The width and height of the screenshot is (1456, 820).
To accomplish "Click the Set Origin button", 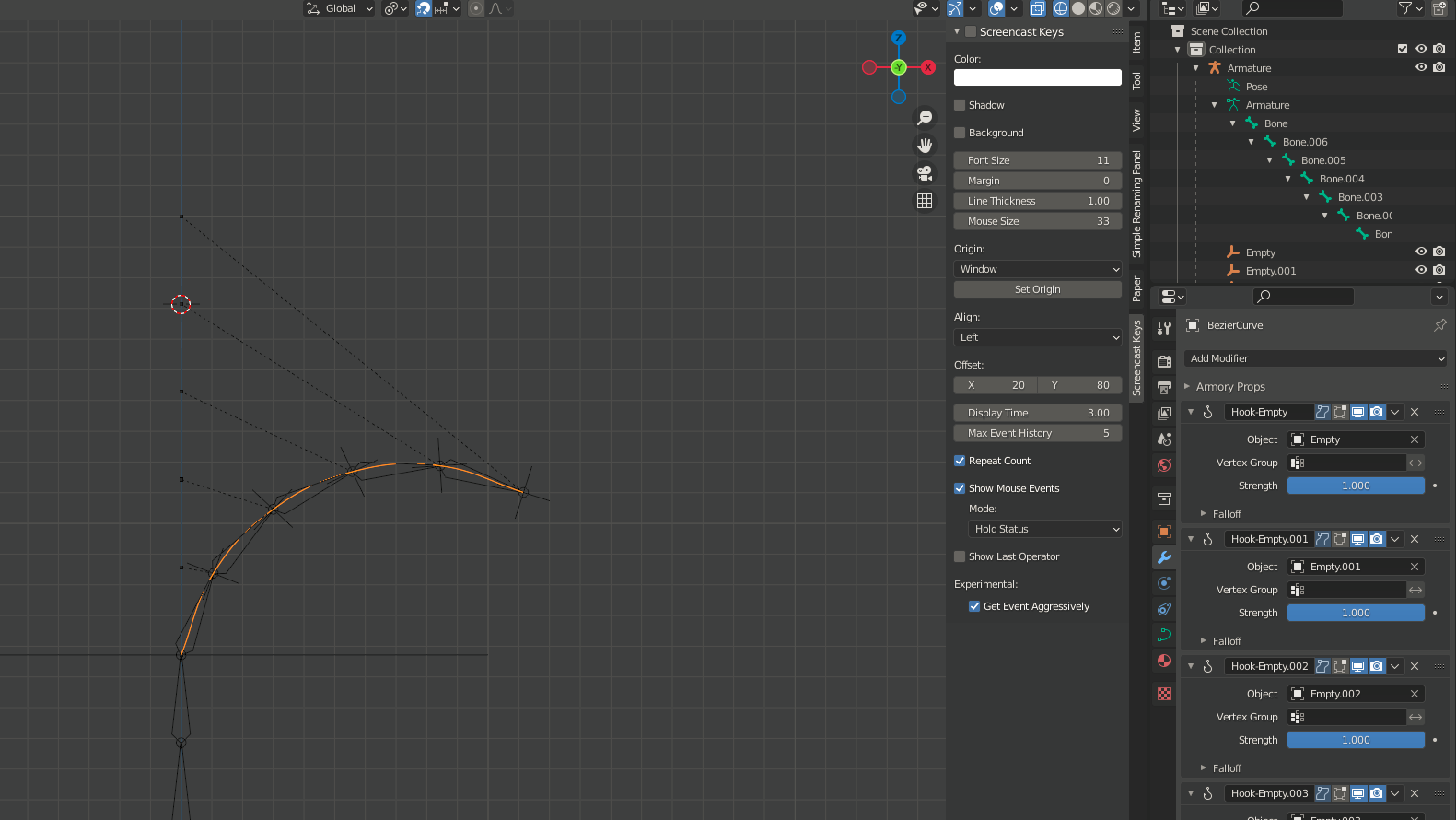I will tap(1038, 289).
